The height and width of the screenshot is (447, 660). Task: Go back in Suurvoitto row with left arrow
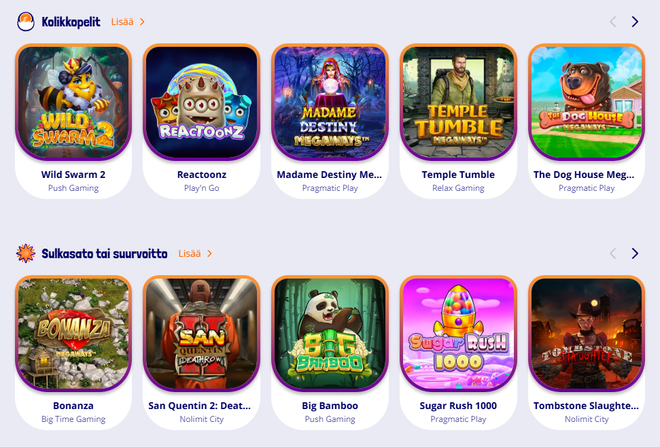pyautogui.click(x=613, y=253)
